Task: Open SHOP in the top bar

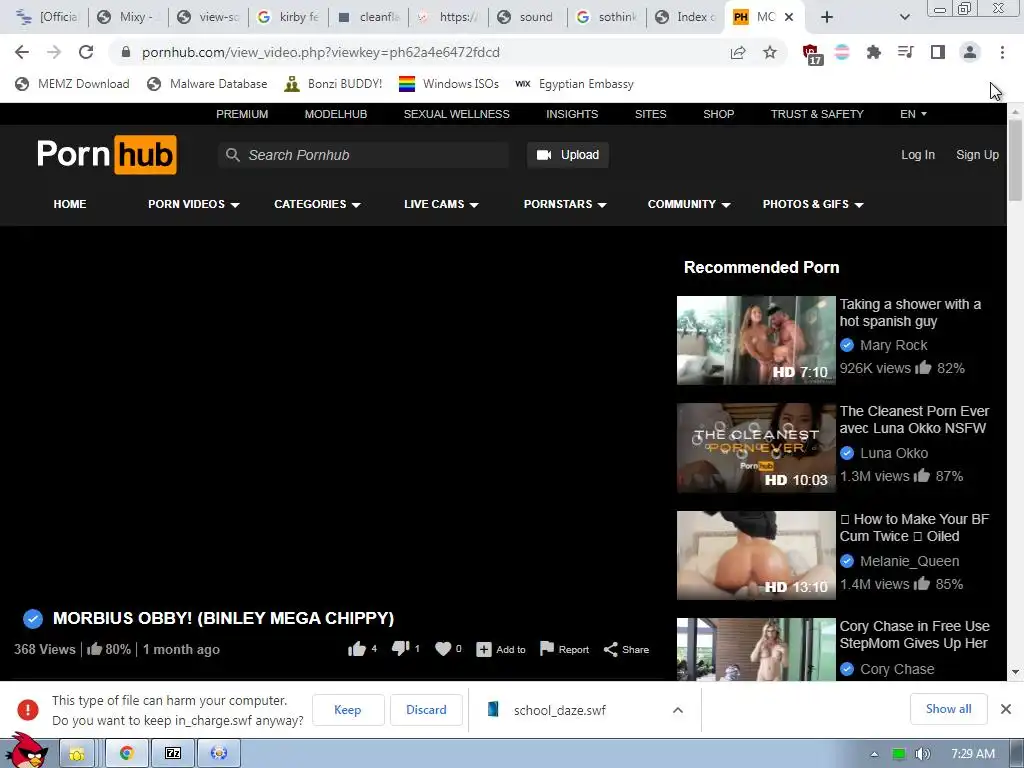Action: click(718, 114)
